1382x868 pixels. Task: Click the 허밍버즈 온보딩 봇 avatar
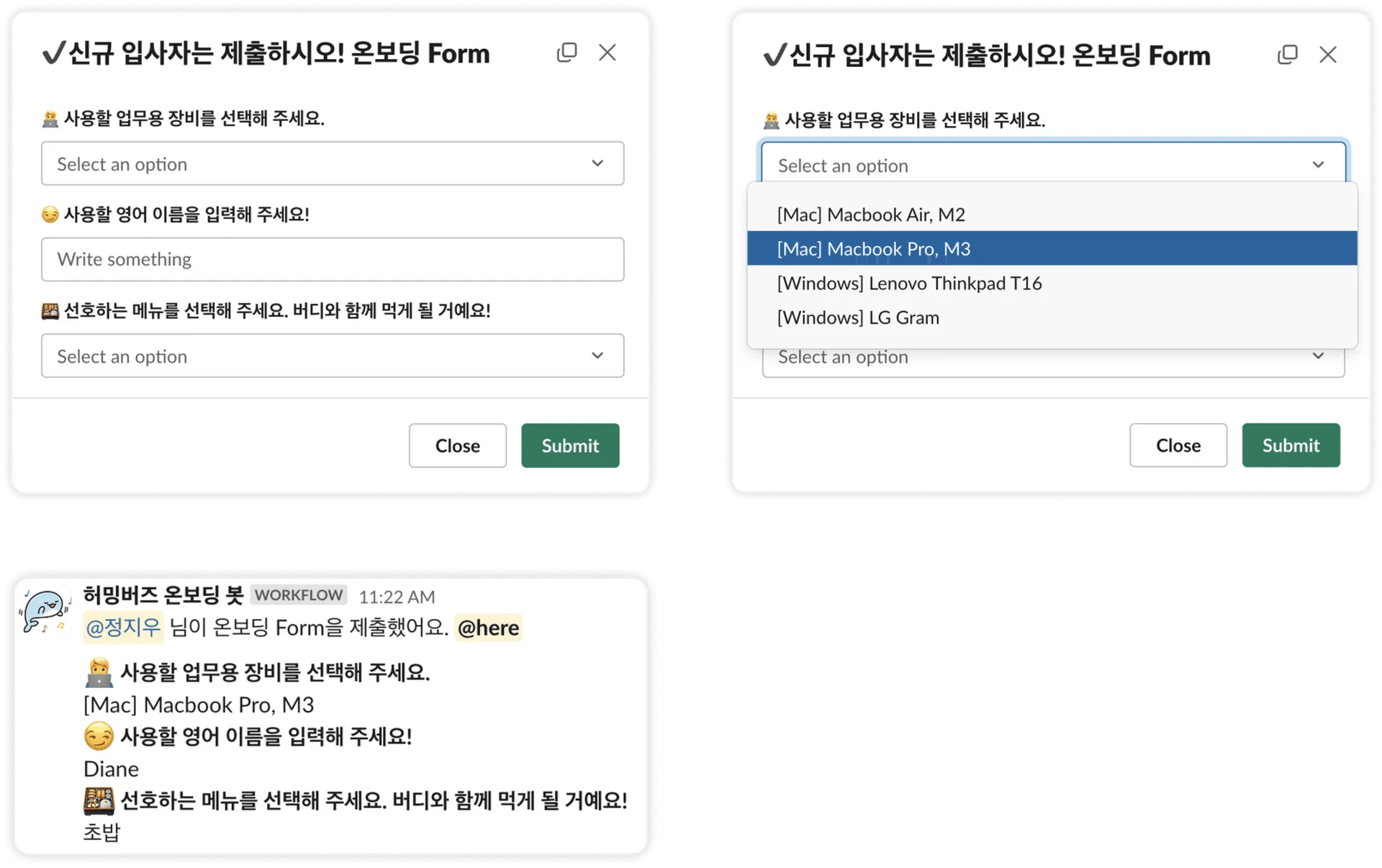(45, 612)
